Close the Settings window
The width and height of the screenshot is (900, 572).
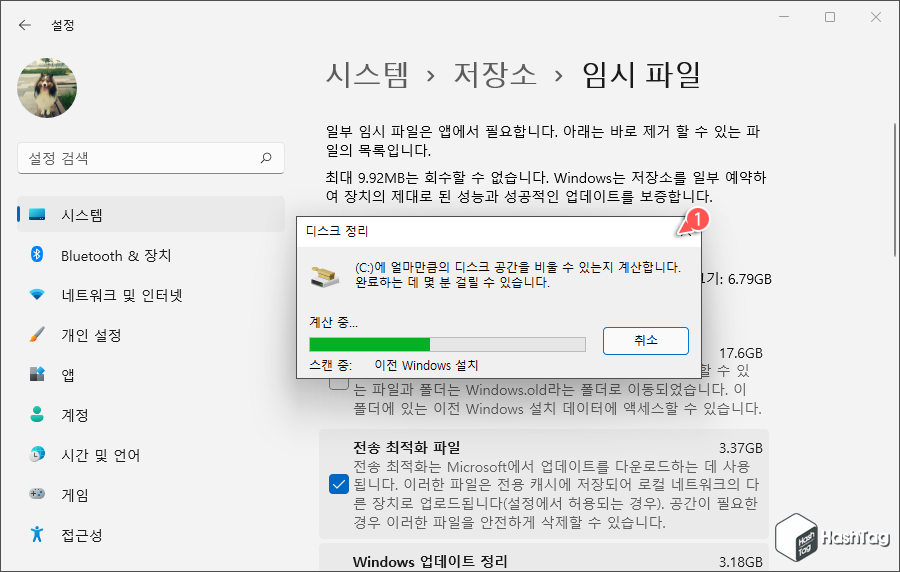point(876,17)
